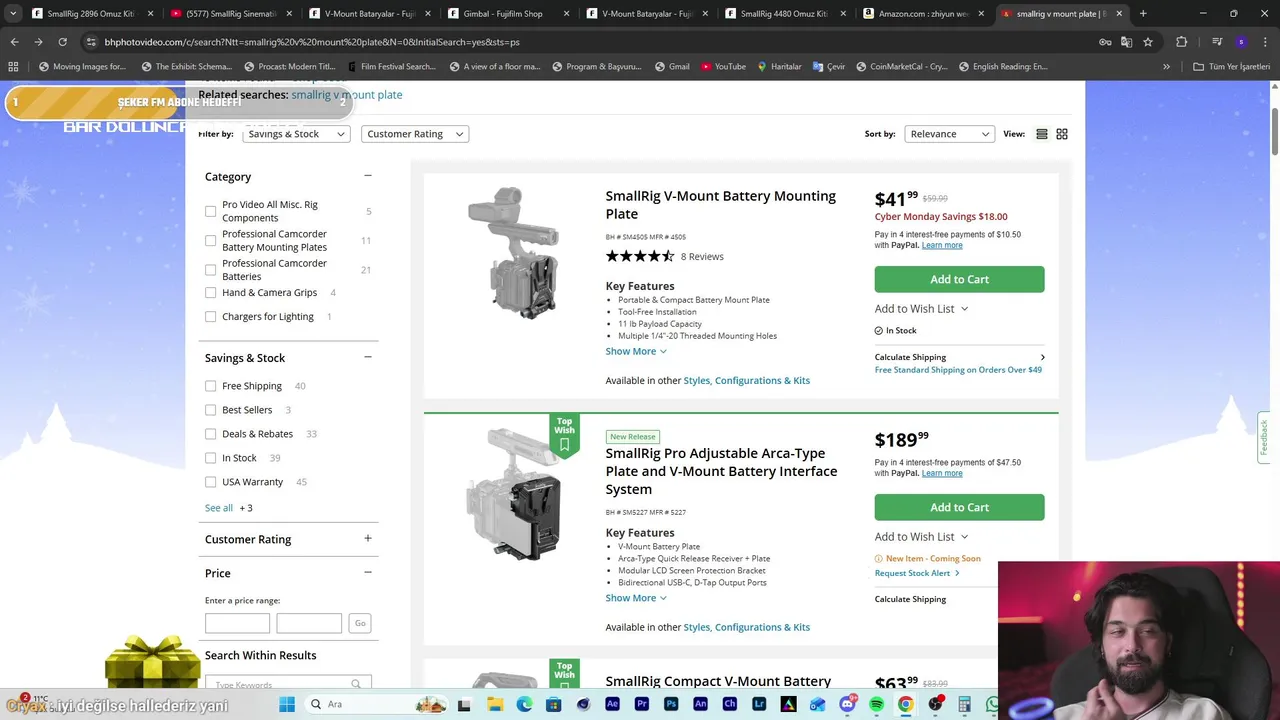Click product thumbnail of Arca-Type Plate
This screenshot has height=720, width=1280.
[x=513, y=495]
